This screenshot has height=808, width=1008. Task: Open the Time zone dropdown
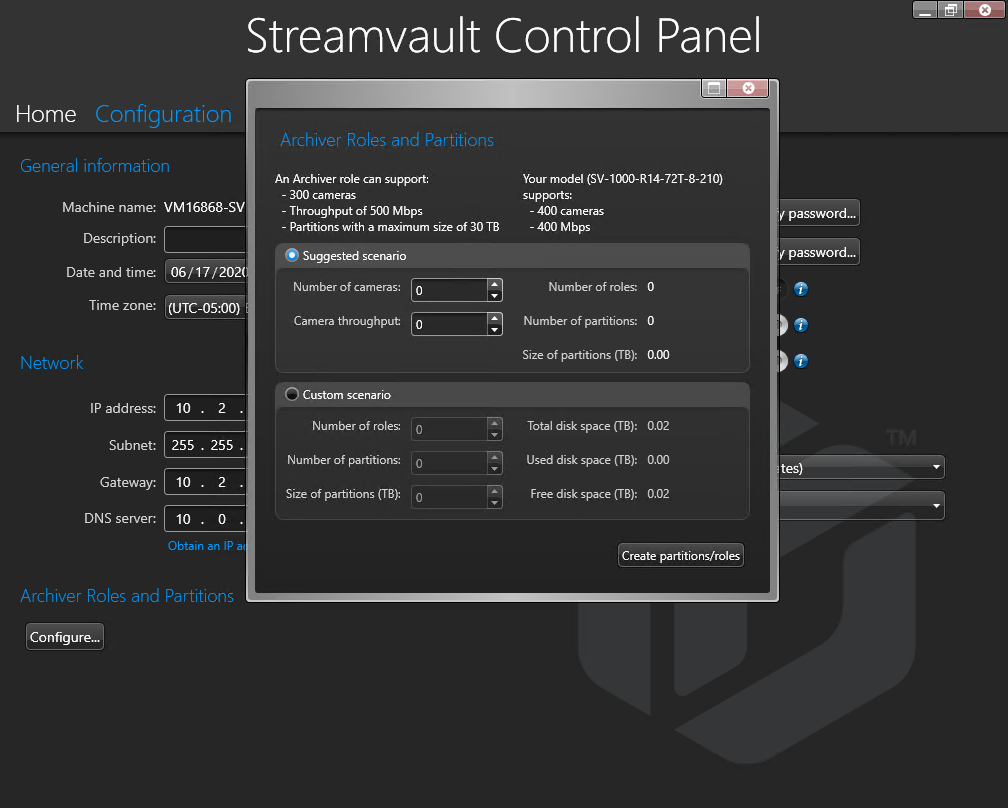click(206, 307)
